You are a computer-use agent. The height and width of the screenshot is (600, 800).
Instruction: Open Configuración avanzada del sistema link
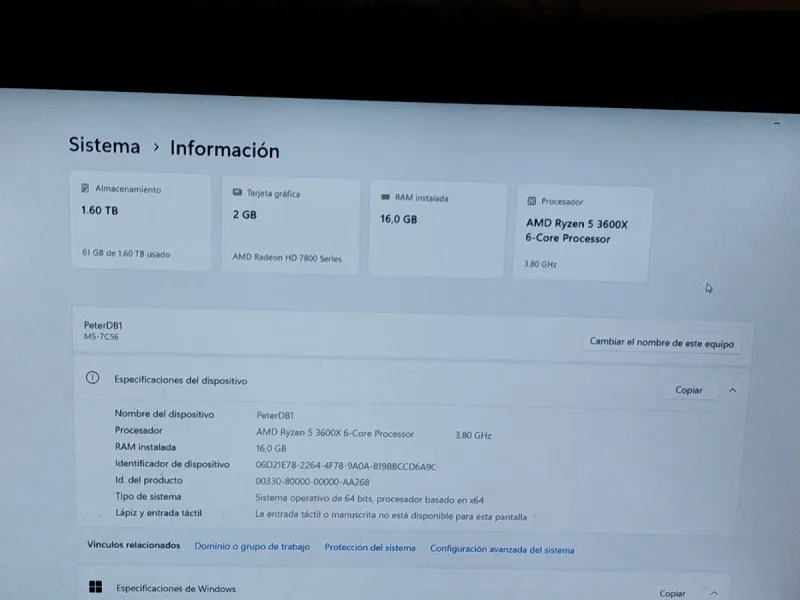point(502,549)
